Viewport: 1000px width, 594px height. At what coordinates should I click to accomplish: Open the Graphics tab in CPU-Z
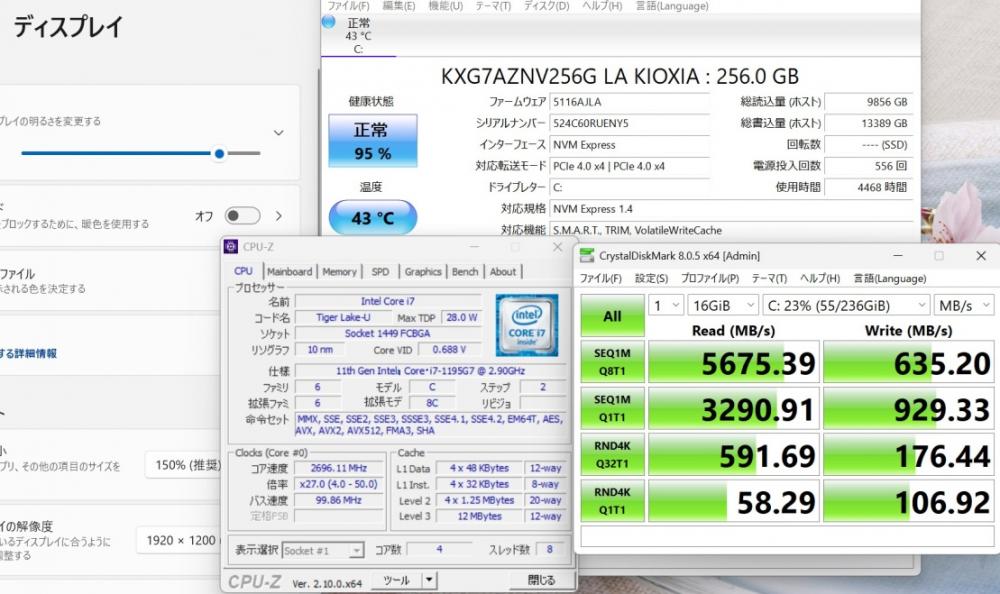tap(422, 271)
